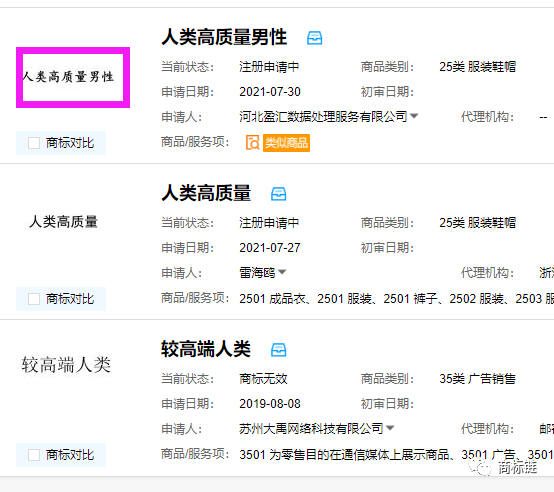Check 商标对比 box for 人类高质量
554x492 pixels.
point(34,299)
